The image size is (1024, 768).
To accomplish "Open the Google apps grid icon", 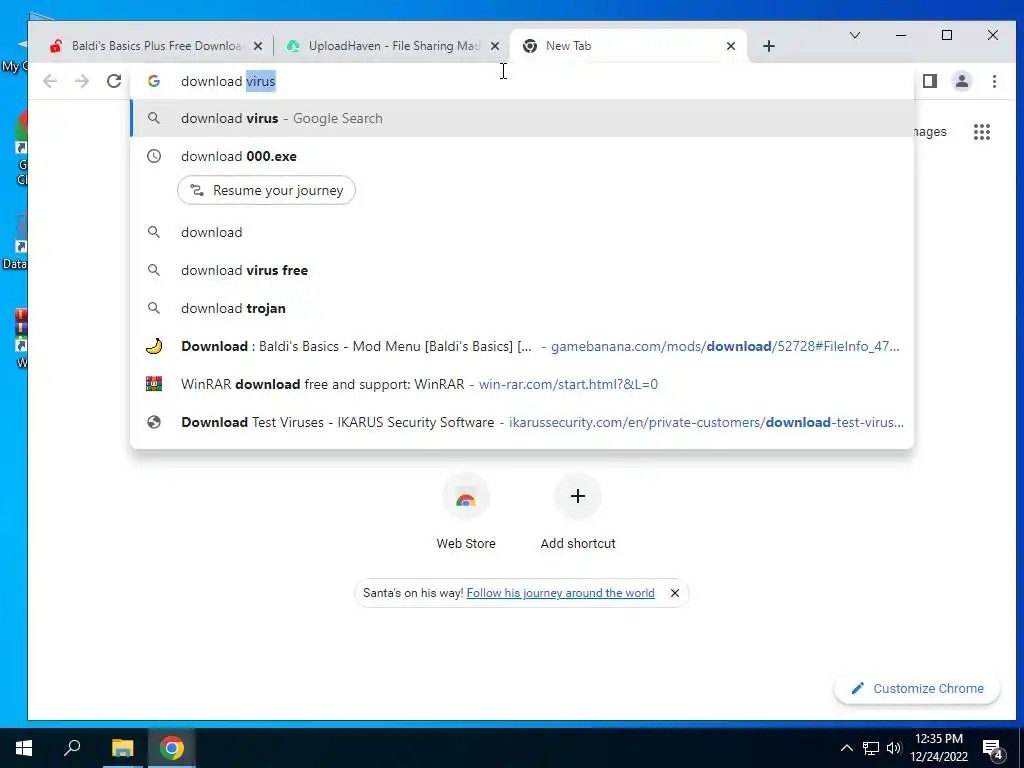I will coord(982,132).
